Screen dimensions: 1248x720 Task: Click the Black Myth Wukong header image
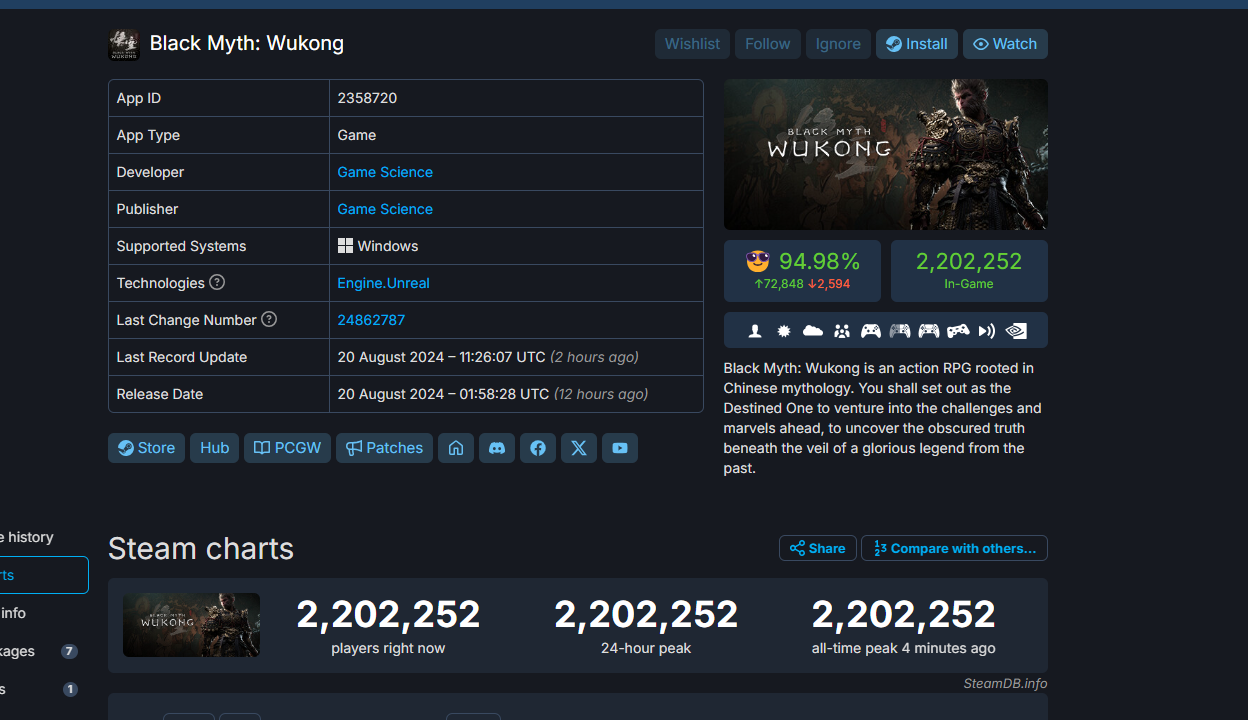point(885,155)
